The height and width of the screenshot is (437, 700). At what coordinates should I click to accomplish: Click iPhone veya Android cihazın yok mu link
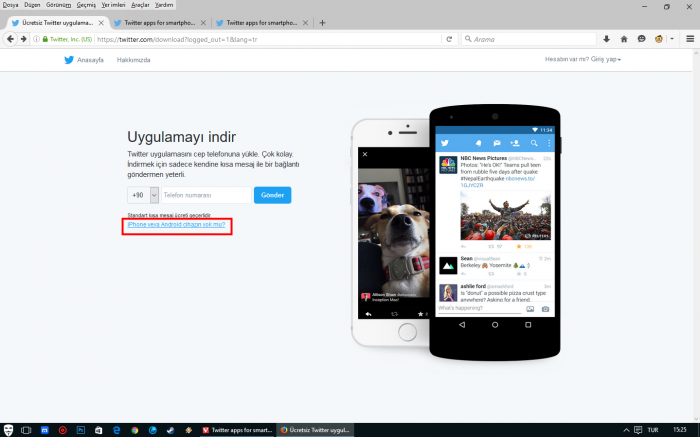point(176,225)
